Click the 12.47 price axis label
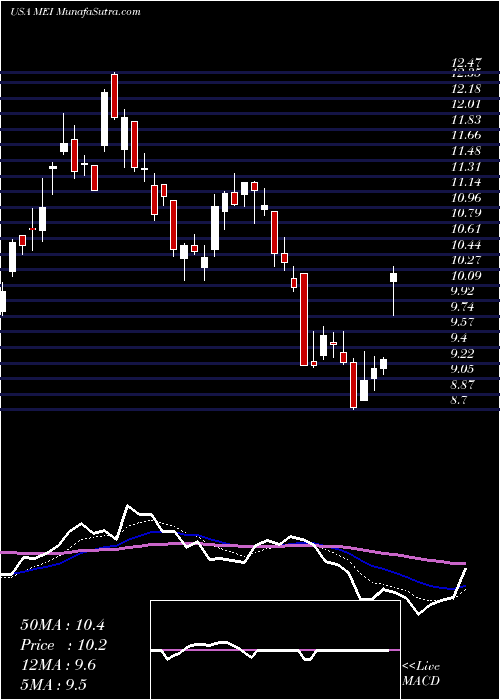Image resolution: width=500 pixels, height=700 pixels. click(x=466, y=65)
